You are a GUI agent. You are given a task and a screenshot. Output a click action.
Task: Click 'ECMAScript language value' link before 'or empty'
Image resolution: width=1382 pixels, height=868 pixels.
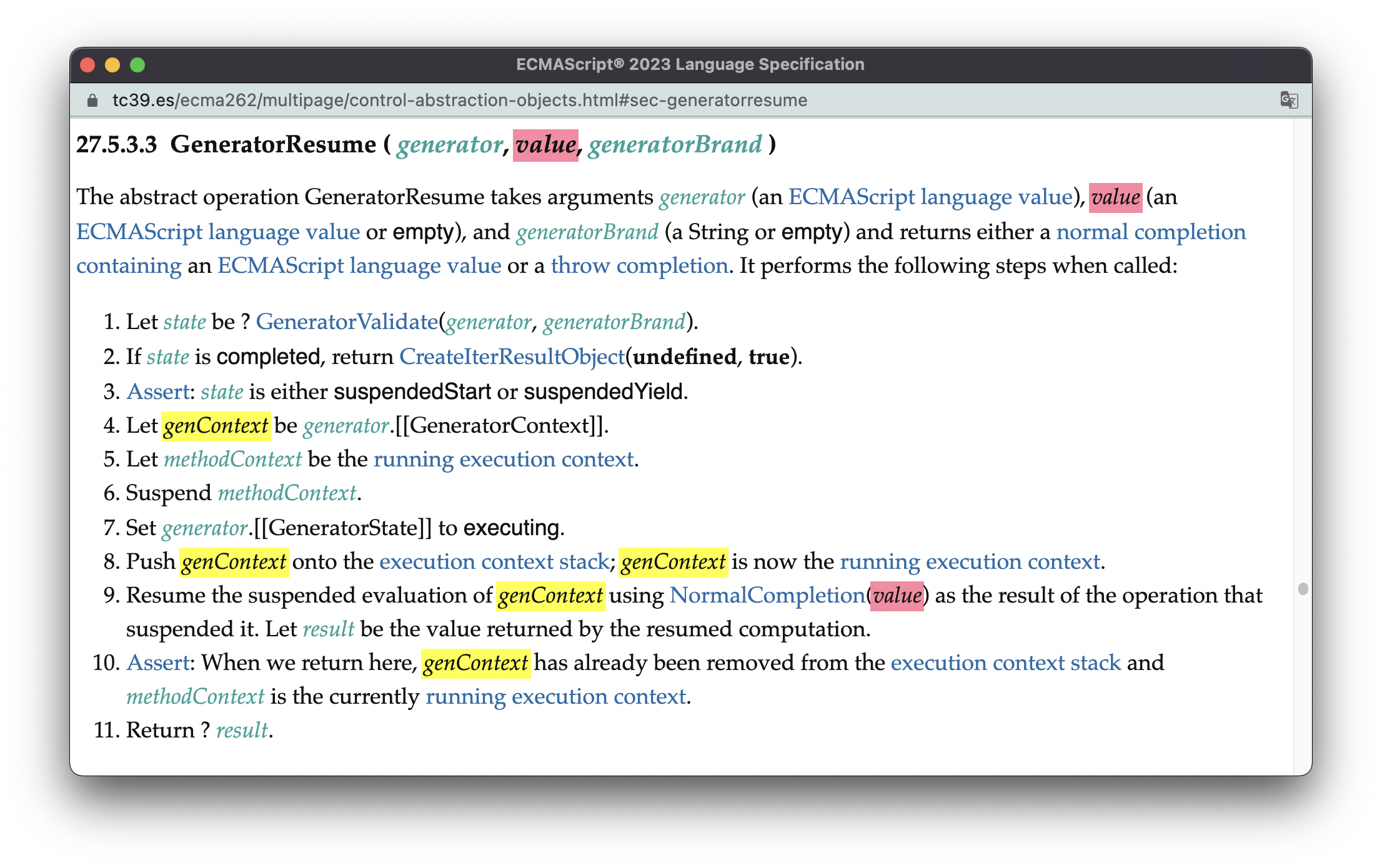[x=218, y=232]
